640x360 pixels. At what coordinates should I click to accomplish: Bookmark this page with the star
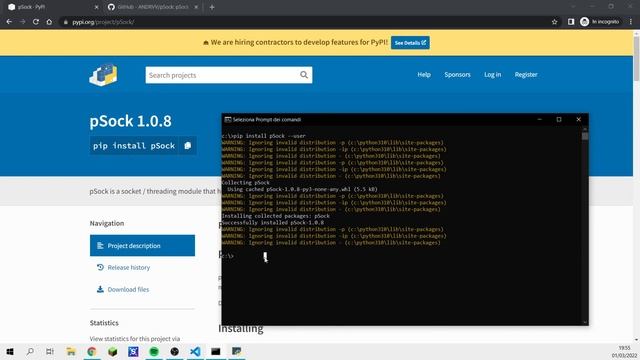pyautogui.click(x=554, y=22)
